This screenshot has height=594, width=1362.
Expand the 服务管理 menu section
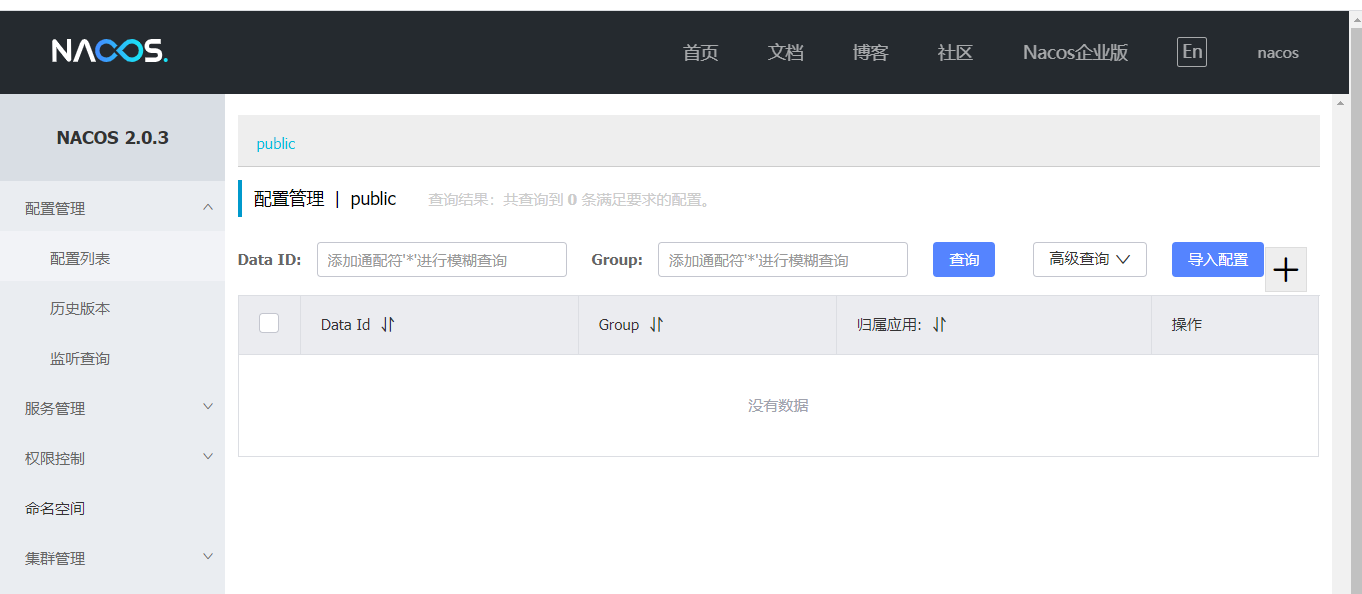click(x=112, y=408)
